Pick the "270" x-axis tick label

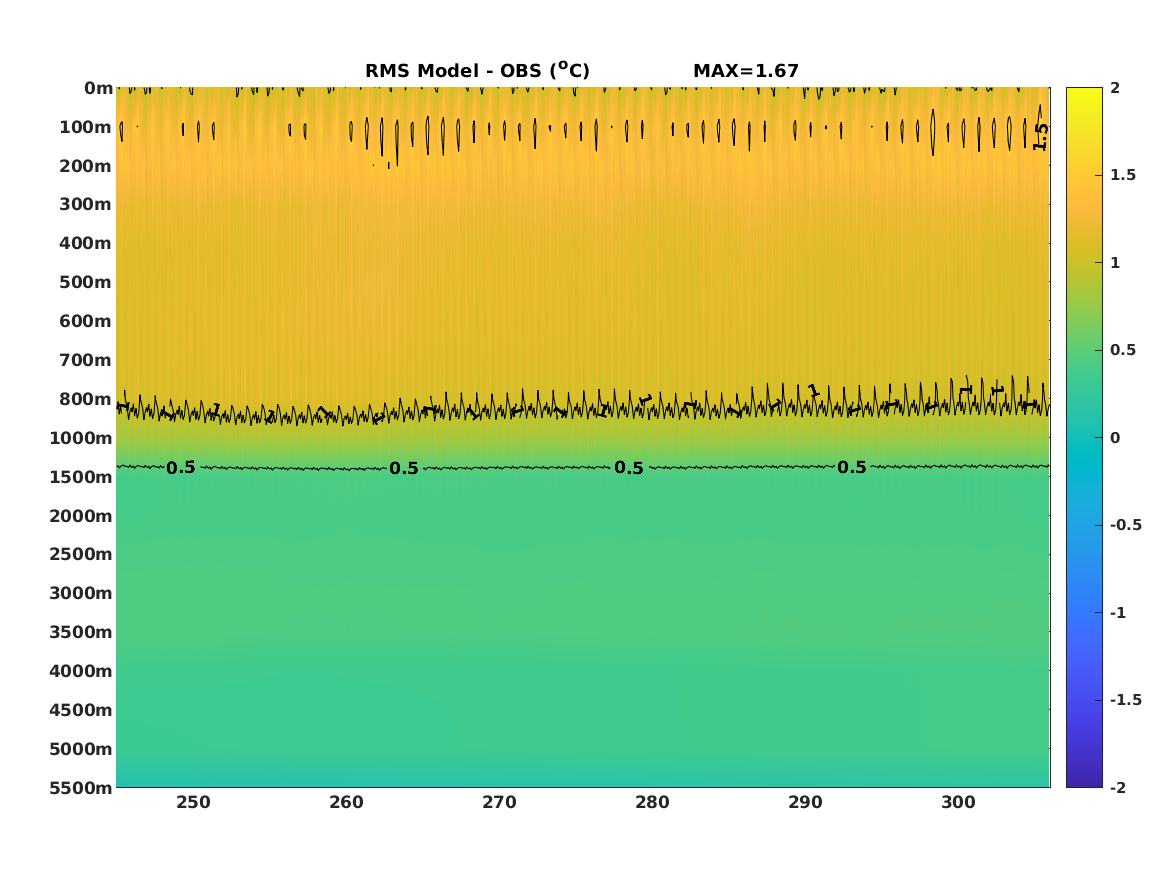click(x=499, y=803)
